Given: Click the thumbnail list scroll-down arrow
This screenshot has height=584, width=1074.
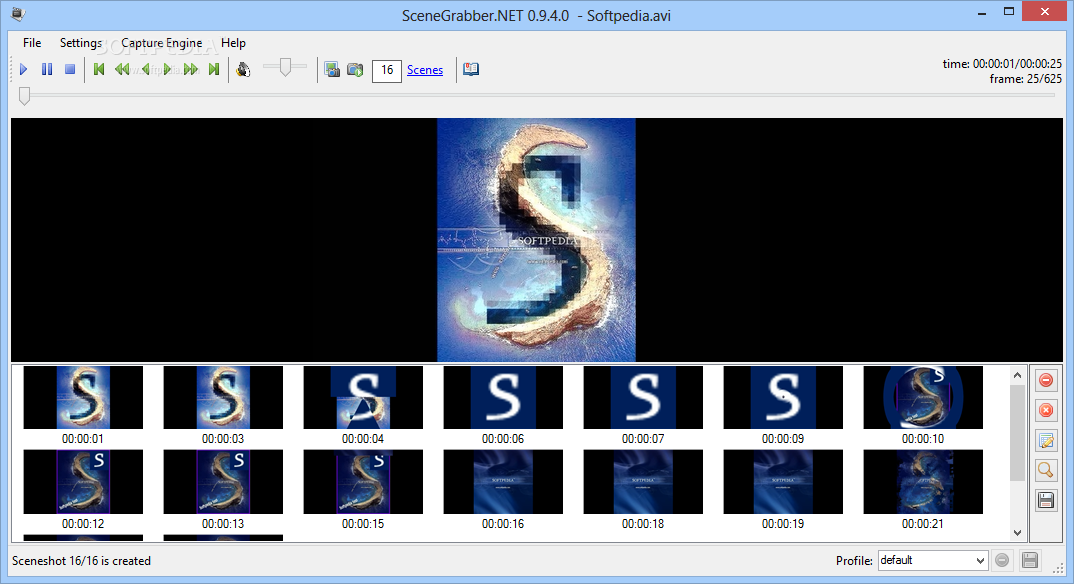Looking at the screenshot, I should [1017, 532].
